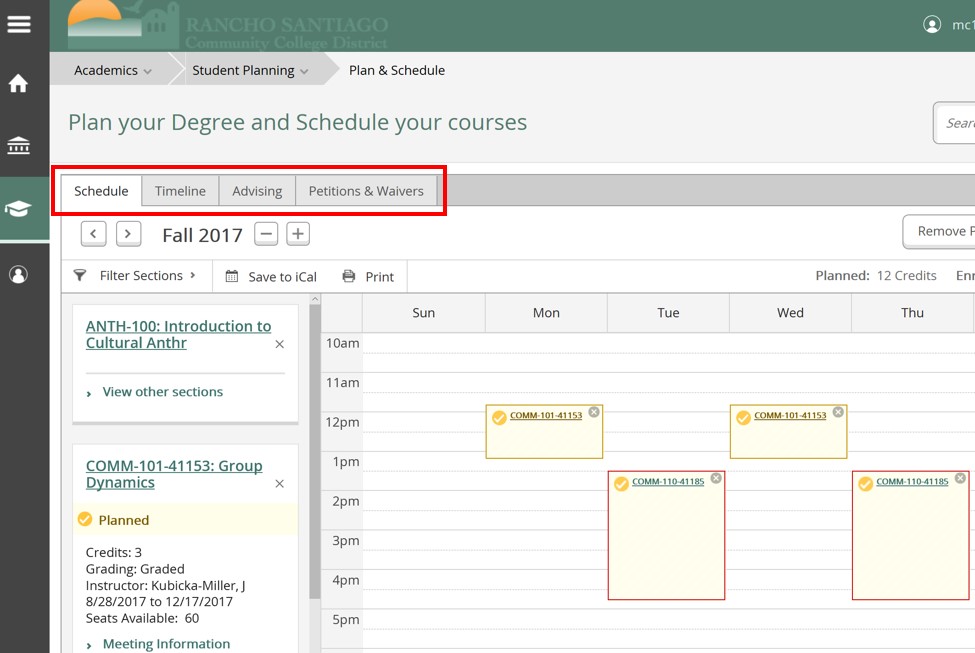
Task: Click Save to iCal
Action: pos(271,277)
